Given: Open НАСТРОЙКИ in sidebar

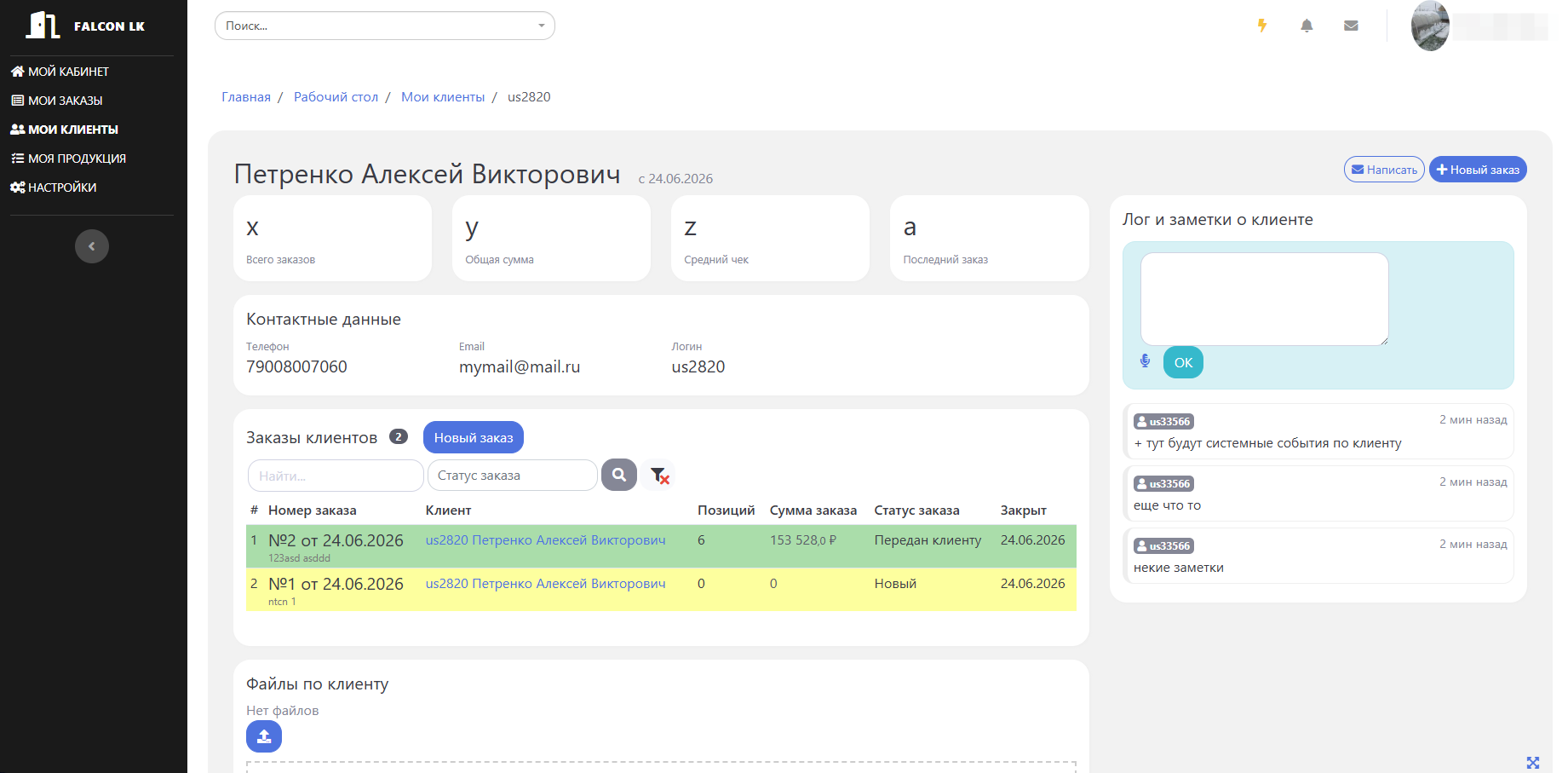Looking at the screenshot, I should pos(53,187).
